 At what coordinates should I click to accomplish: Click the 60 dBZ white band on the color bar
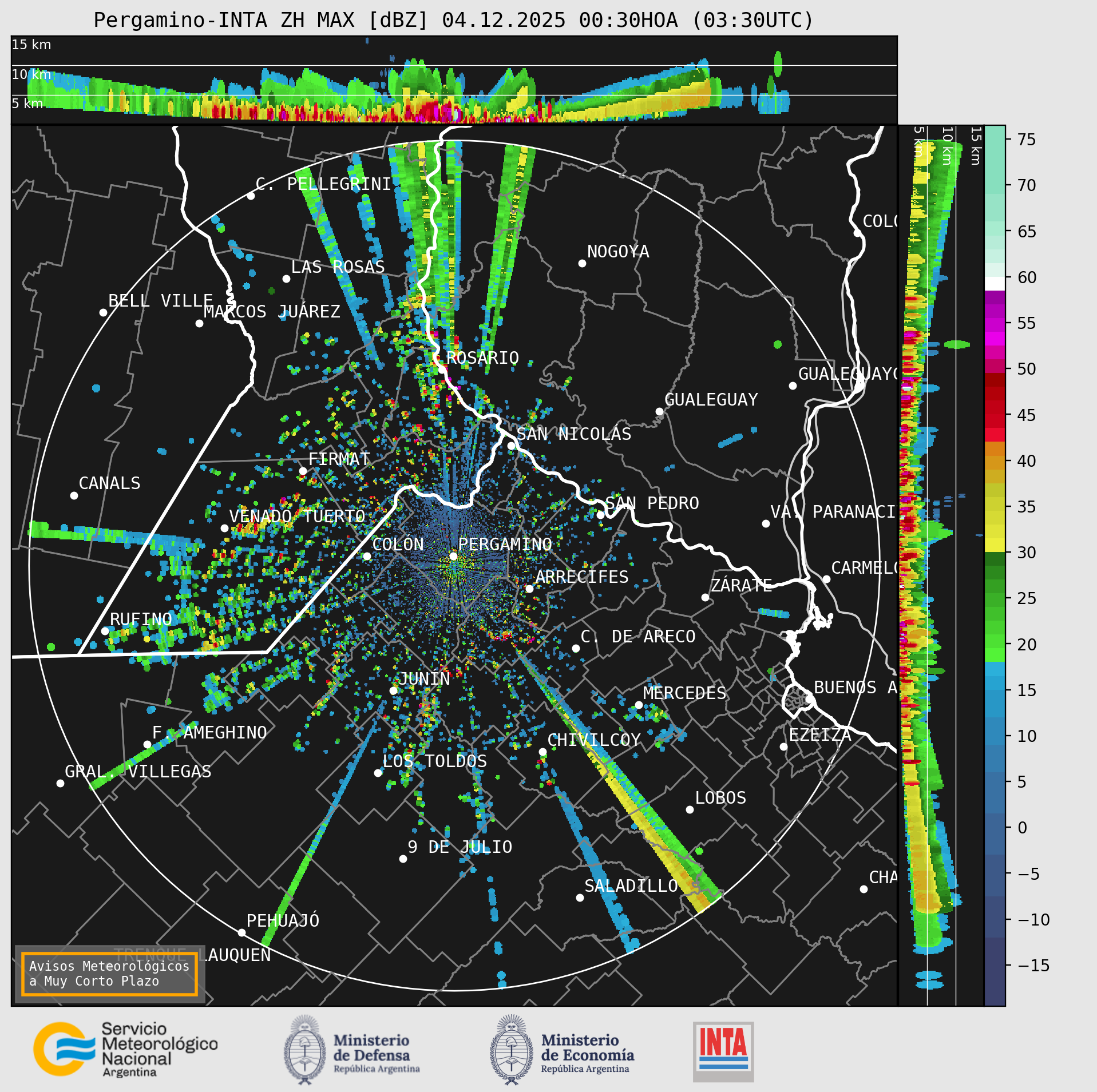point(995,284)
